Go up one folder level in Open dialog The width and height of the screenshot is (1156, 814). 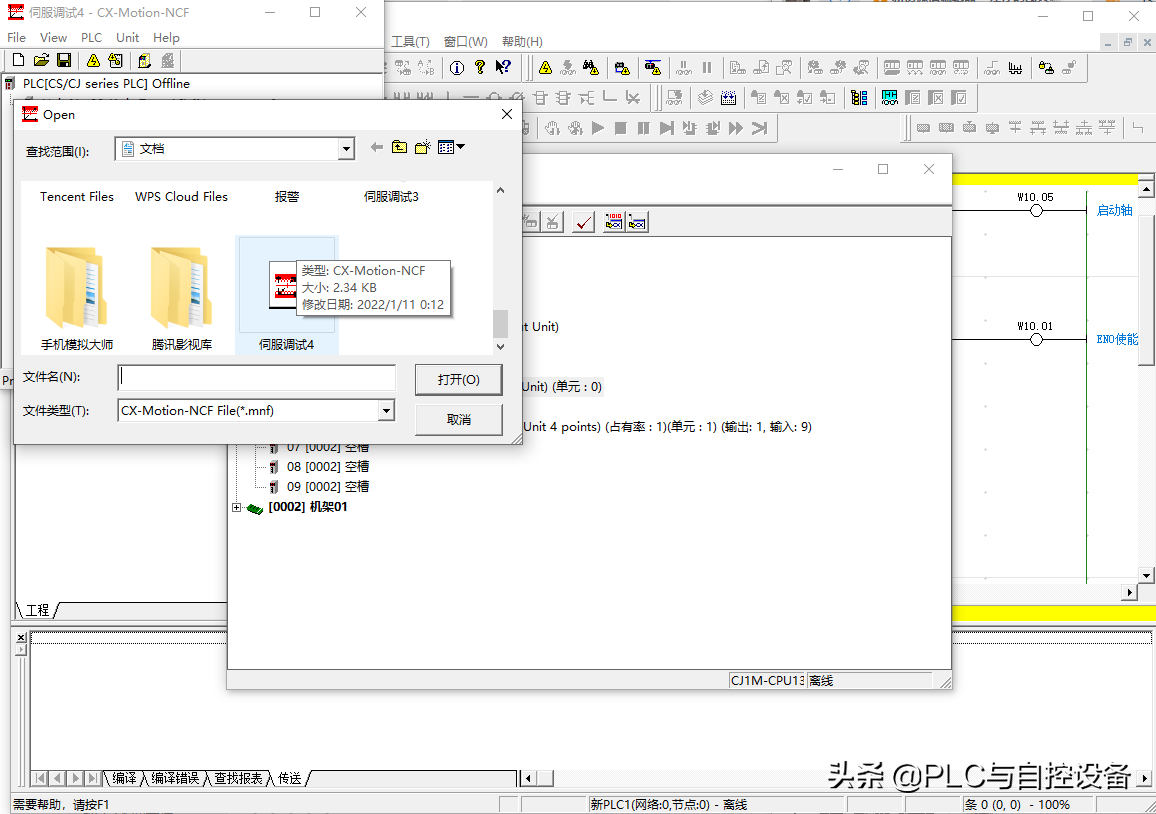(x=399, y=148)
